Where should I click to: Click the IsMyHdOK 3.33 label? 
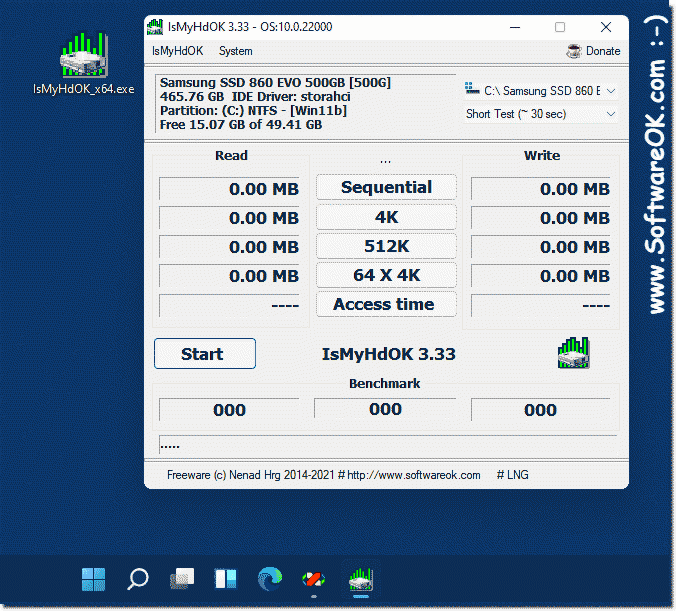pyautogui.click(x=388, y=354)
